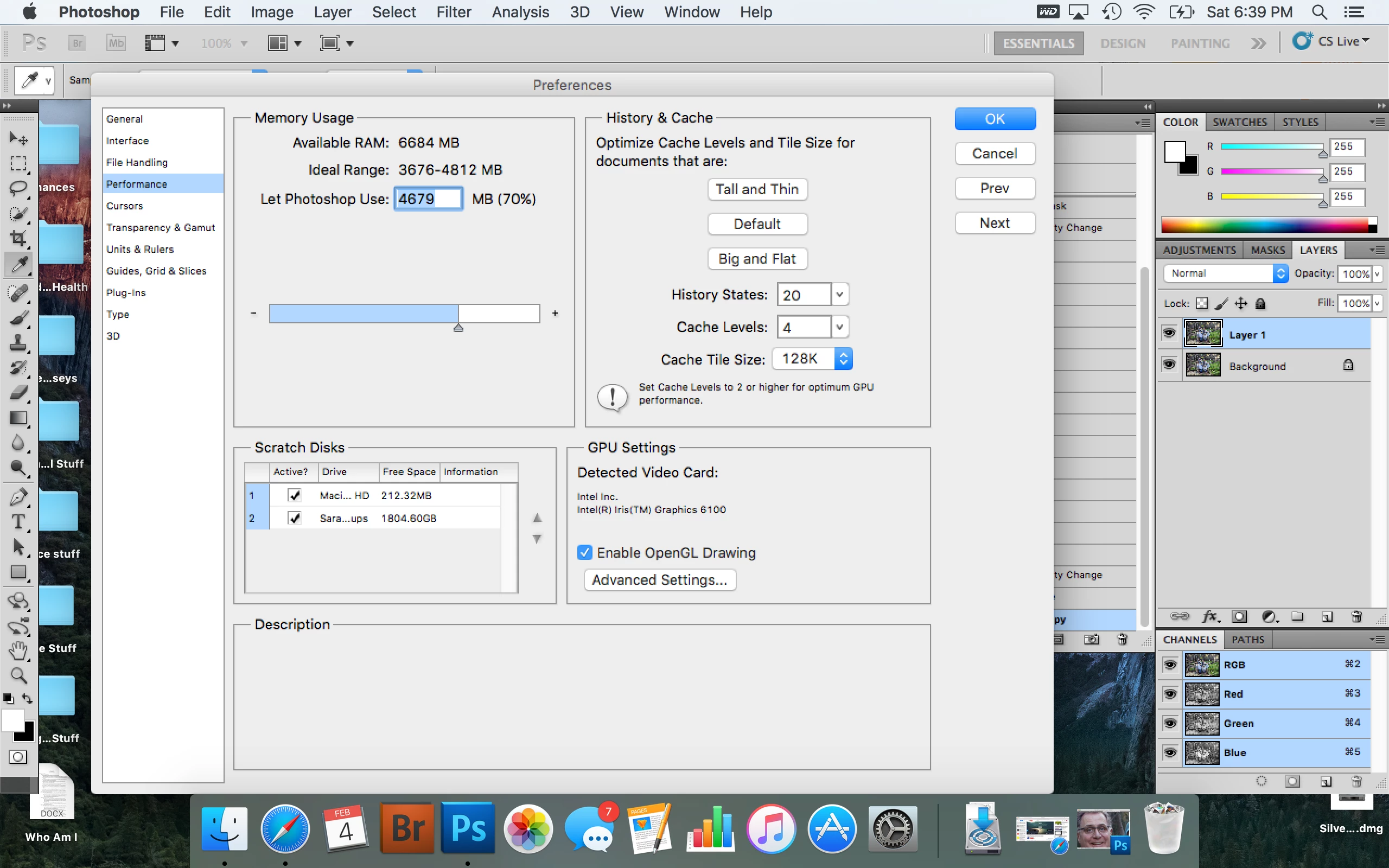
Task: Switch to the Swatches tab
Action: (x=1239, y=122)
